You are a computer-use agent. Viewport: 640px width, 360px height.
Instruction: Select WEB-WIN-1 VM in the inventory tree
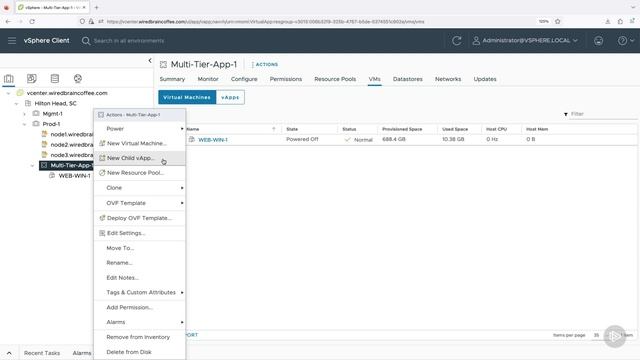(74, 176)
